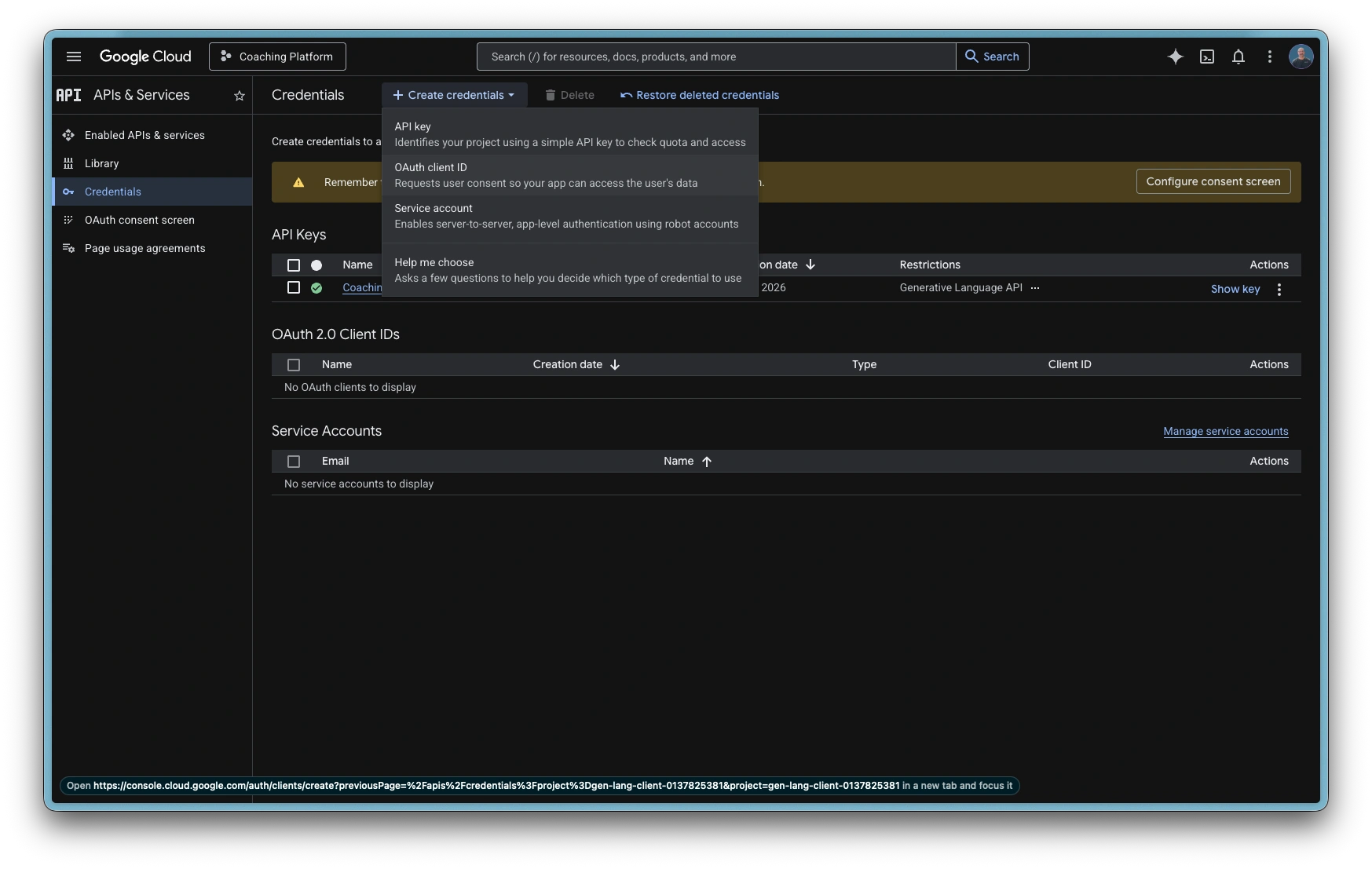Open the user account avatar

tap(1301, 57)
